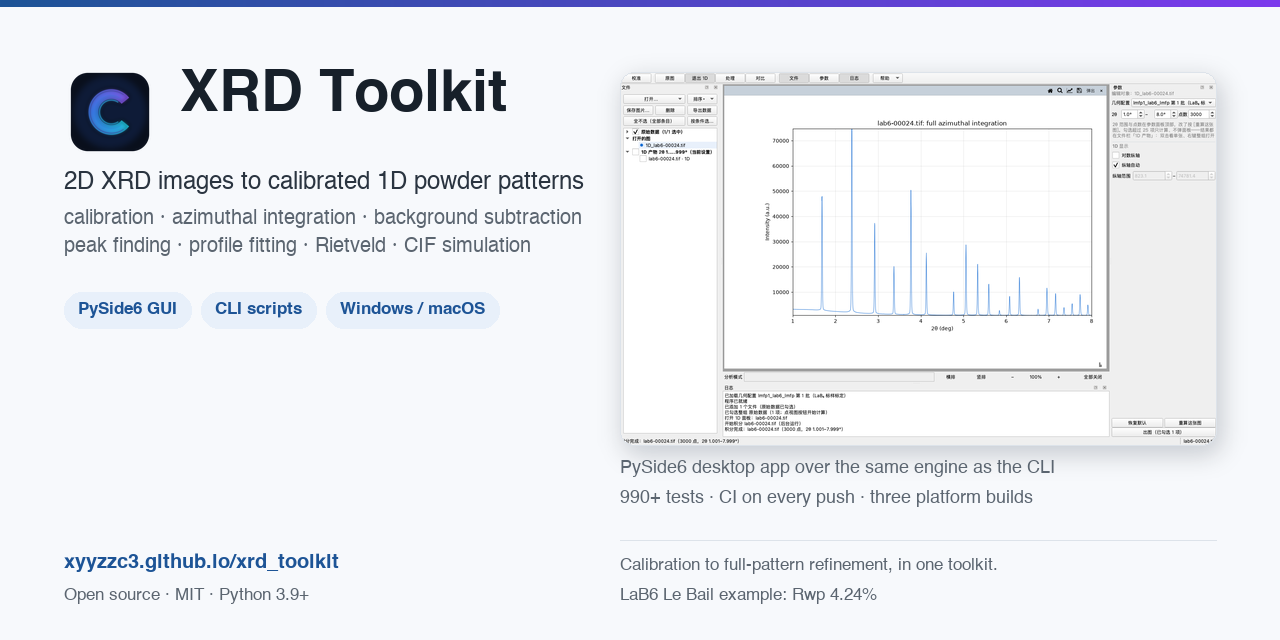The width and height of the screenshot is (1280, 640).
Task: Click the disabled 纵轴范围 minimum field
Action: (x=1151, y=176)
